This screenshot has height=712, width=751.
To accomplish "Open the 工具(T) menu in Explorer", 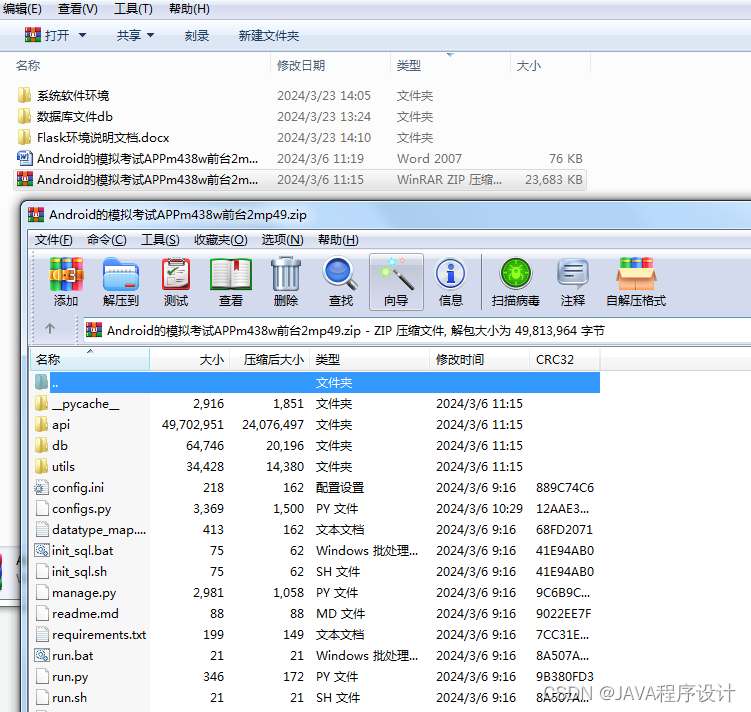I will click(x=133, y=9).
